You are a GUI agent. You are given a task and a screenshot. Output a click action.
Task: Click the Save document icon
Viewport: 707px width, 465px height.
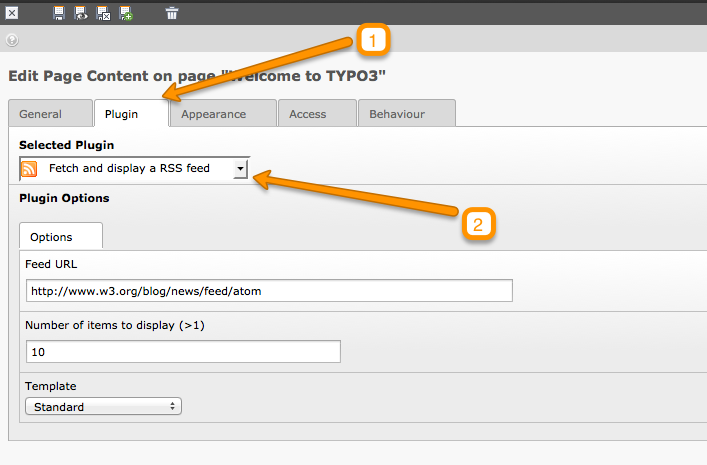point(59,13)
